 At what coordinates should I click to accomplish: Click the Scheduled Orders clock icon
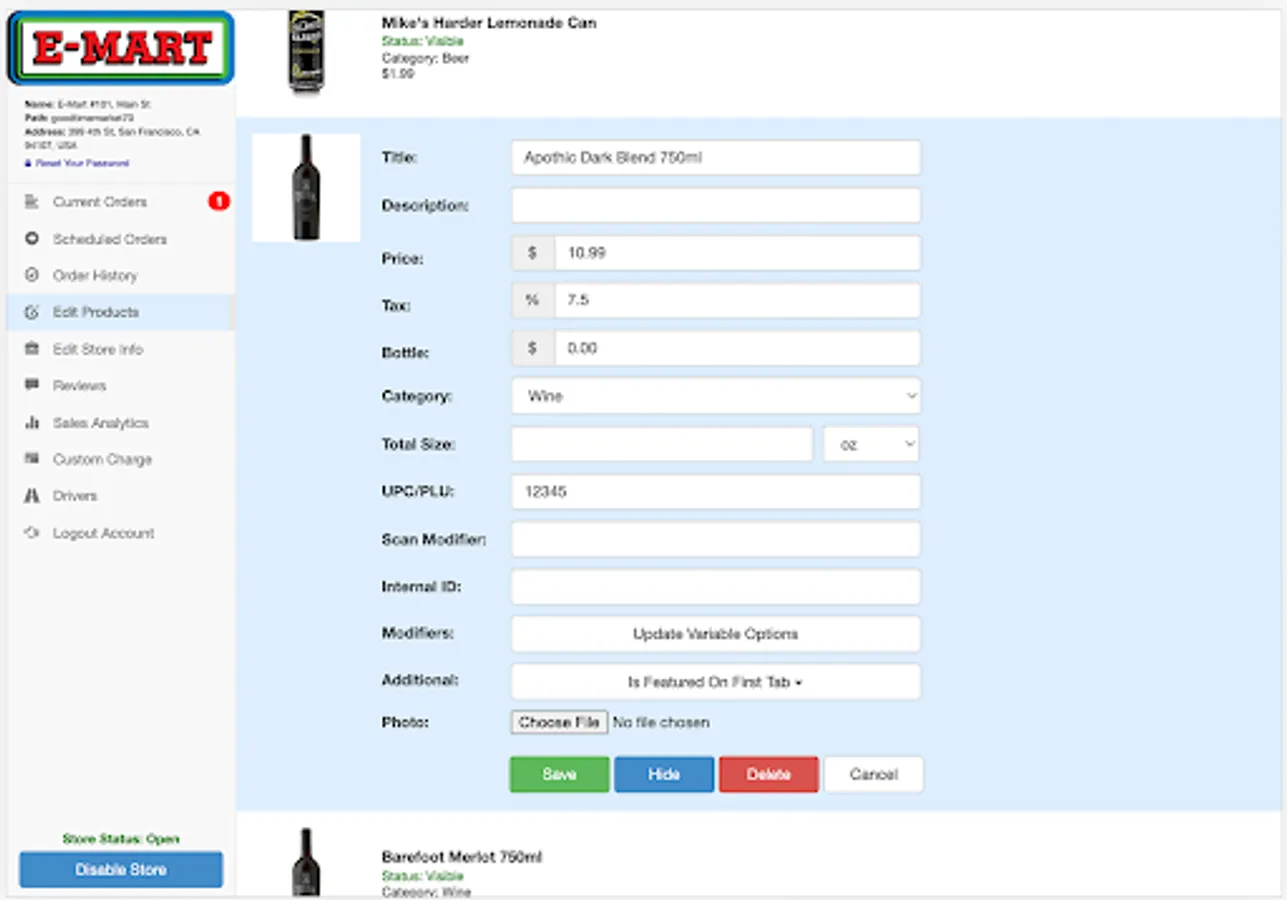(31, 239)
